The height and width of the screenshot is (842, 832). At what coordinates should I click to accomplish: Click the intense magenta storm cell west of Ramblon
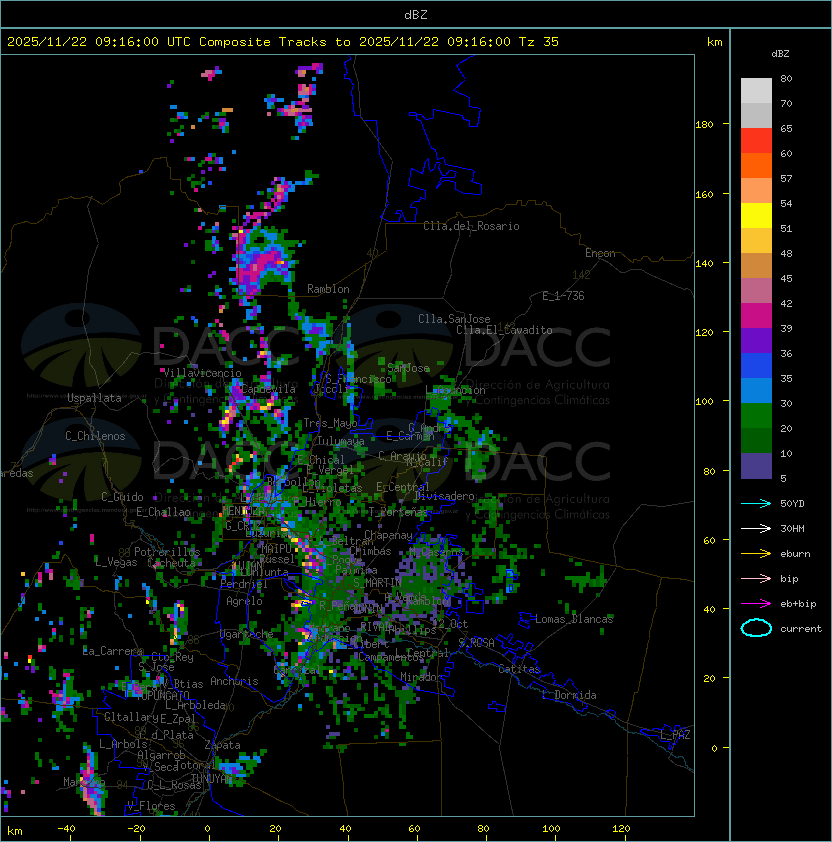[259, 264]
